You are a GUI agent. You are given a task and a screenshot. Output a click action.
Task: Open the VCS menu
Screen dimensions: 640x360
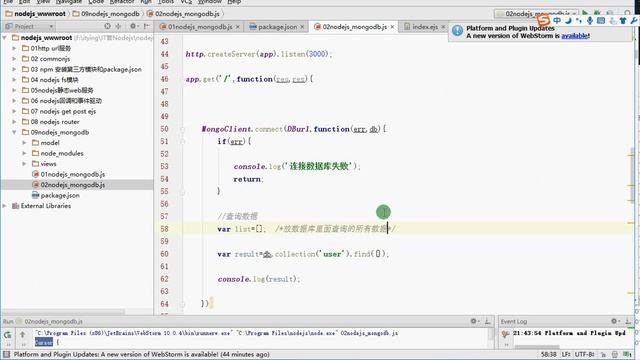pyautogui.click(x=186, y=2)
